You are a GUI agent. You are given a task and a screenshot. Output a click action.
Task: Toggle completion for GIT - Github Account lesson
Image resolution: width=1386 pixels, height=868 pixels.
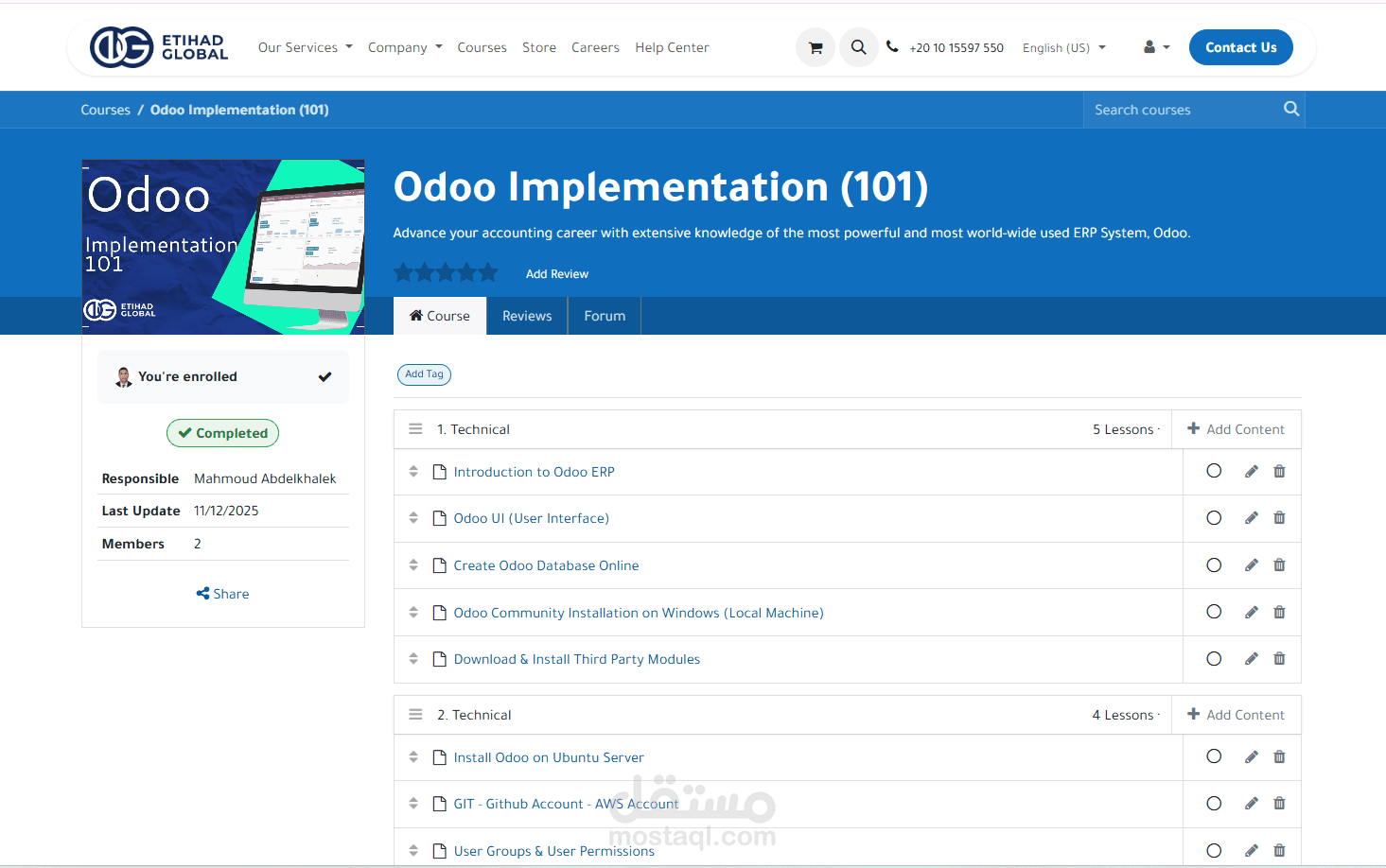click(1214, 804)
